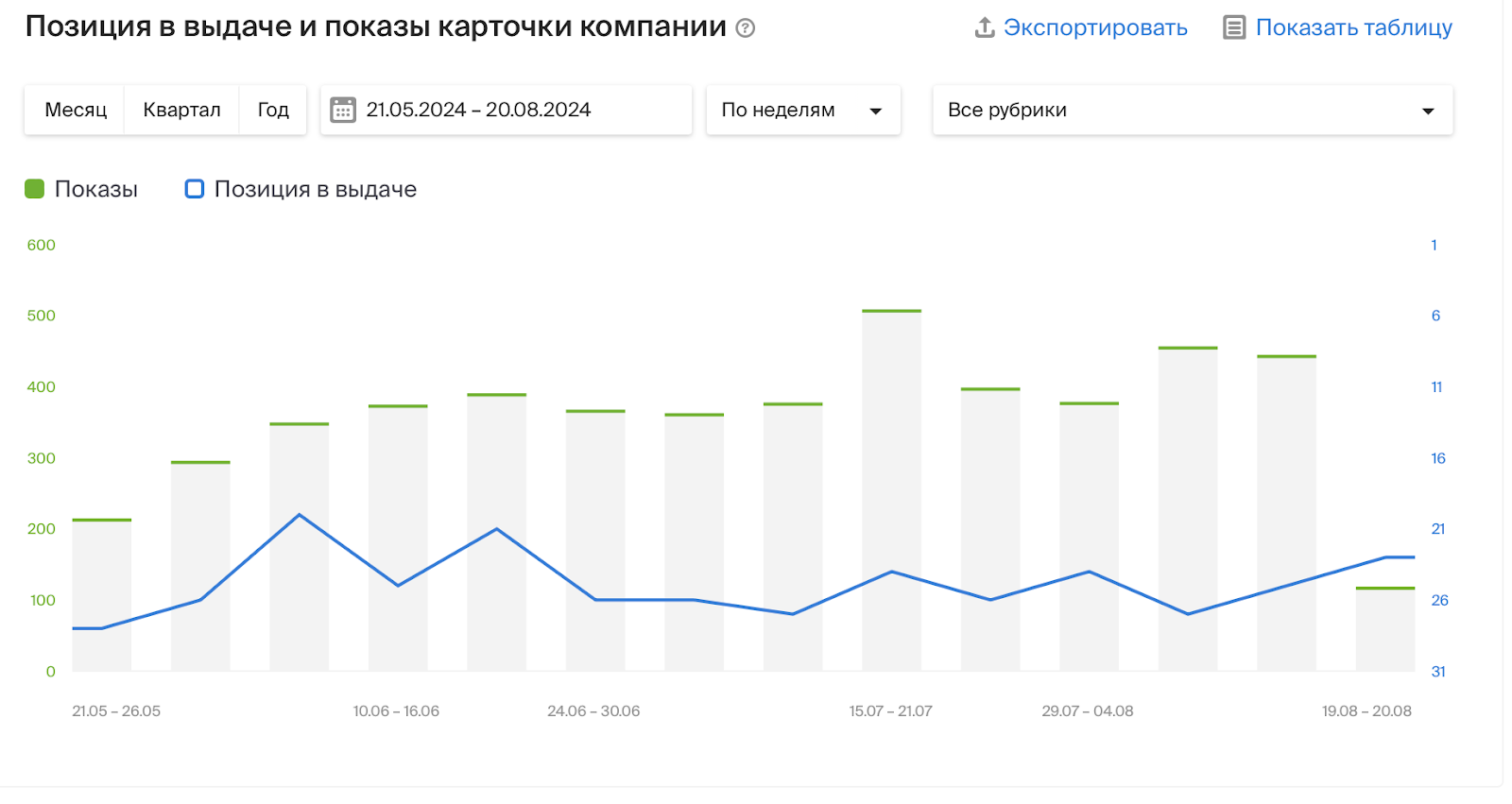Click the tallest bar for 15.07 – 21.07
Screen dimensions: 1512x804
[x=891, y=491]
